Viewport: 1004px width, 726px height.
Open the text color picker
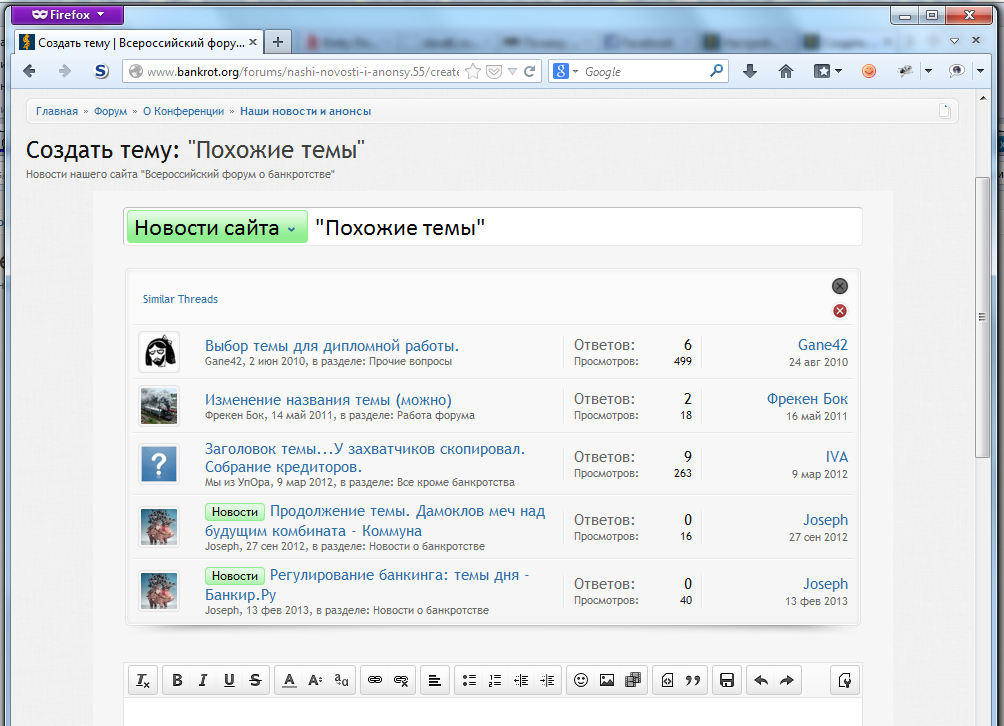click(x=289, y=681)
